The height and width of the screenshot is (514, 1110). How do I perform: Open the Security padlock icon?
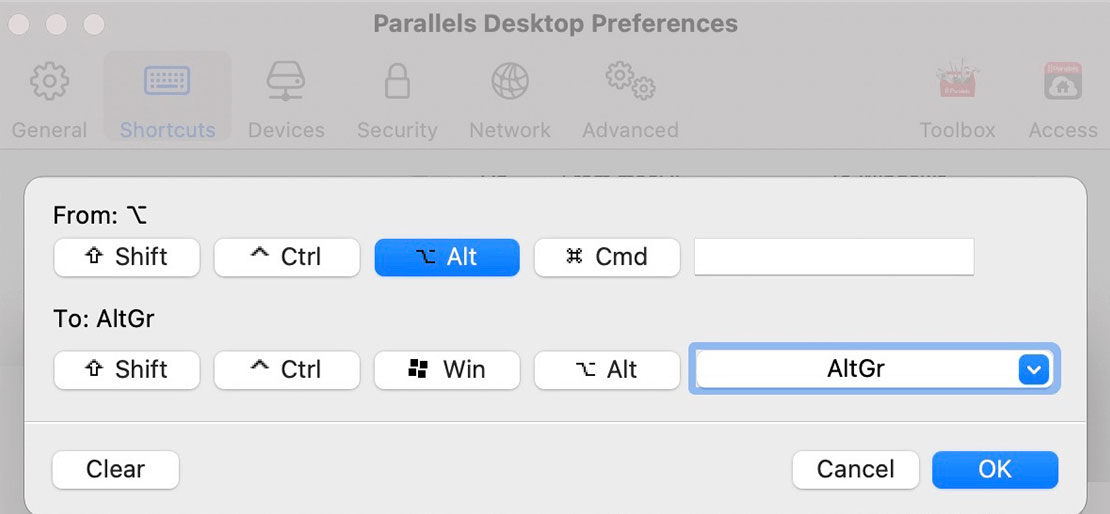click(397, 81)
